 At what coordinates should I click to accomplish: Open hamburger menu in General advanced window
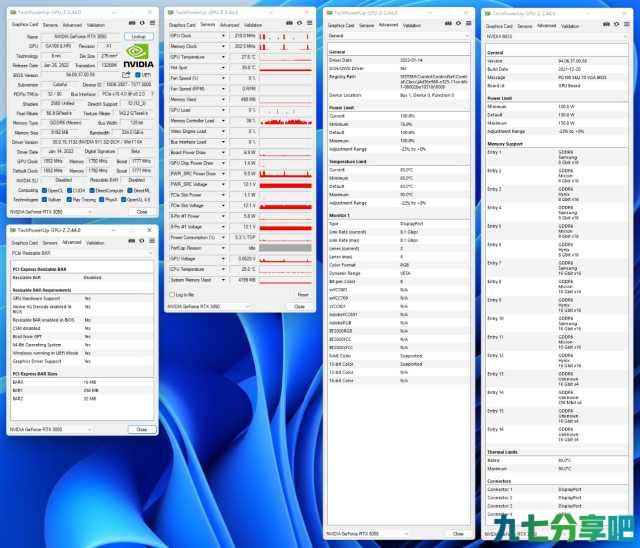(469, 24)
